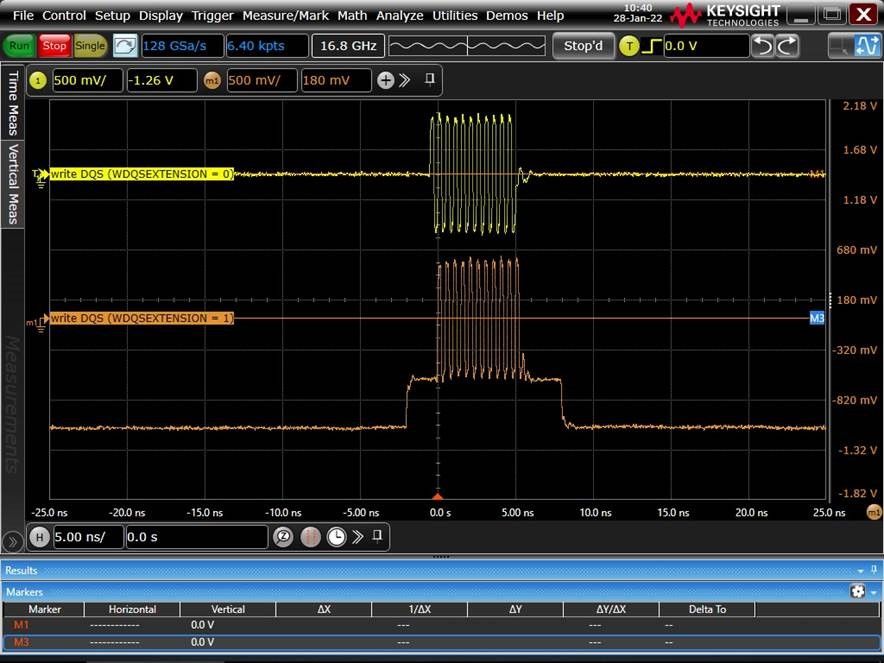The image size is (884, 663).
Task: Toggle Channel 1 display on or off
Action: [37, 81]
